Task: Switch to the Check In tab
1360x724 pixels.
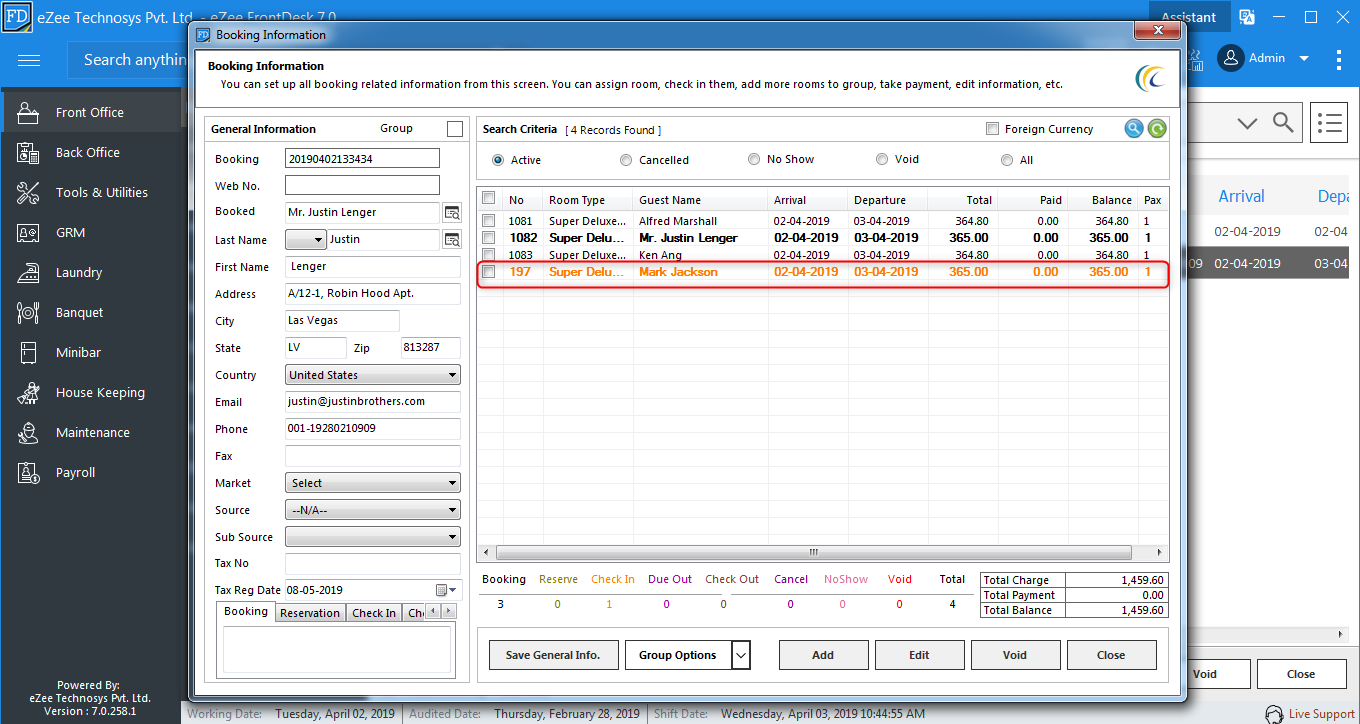Action: [x=374, y=613]
